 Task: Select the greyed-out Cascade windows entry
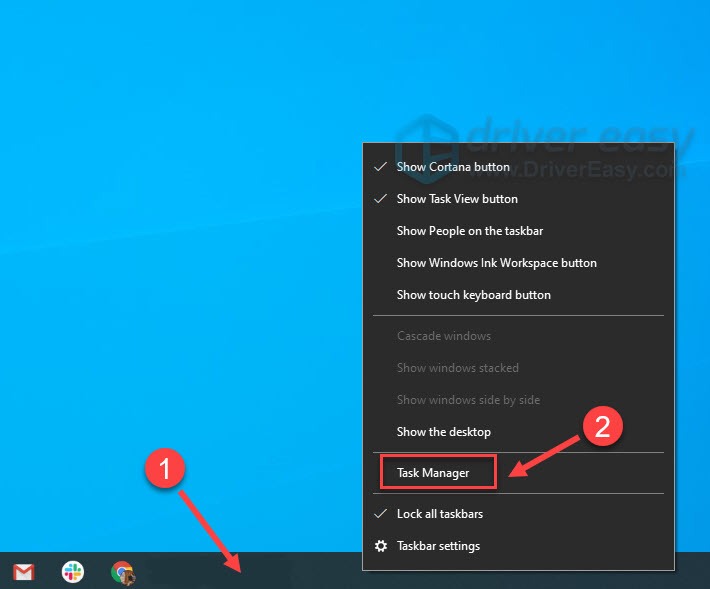(518, 336)
